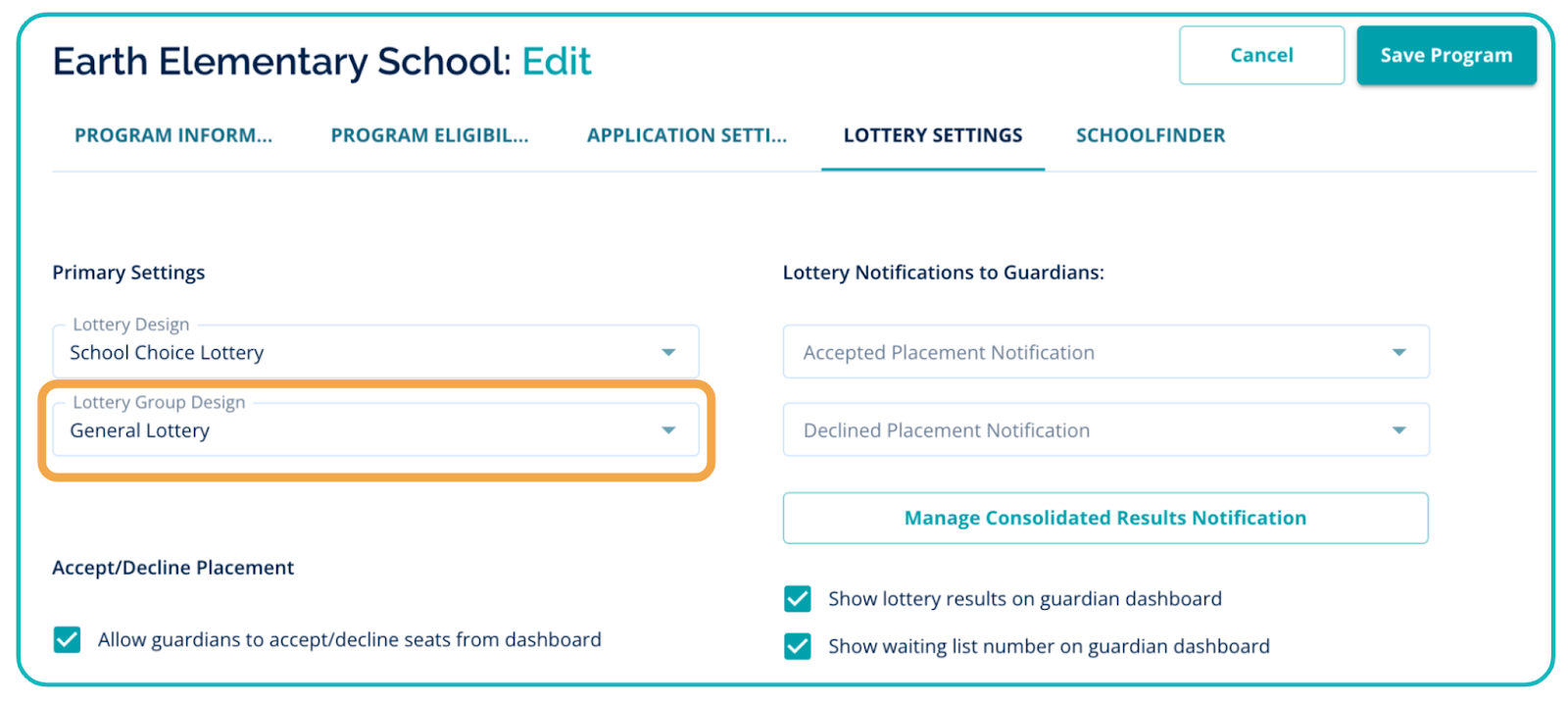Click the Earth Elementary School Edit heading
Screen dimensions: 1568x702
pyautogui.click(x=321, y=62)
